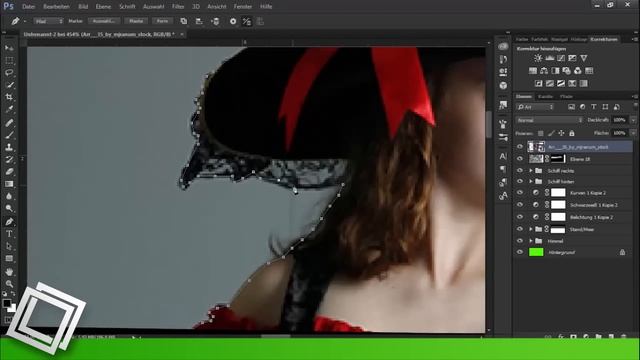640x360 pixels.
Task: Select the Brush tool
Action: 9,135
